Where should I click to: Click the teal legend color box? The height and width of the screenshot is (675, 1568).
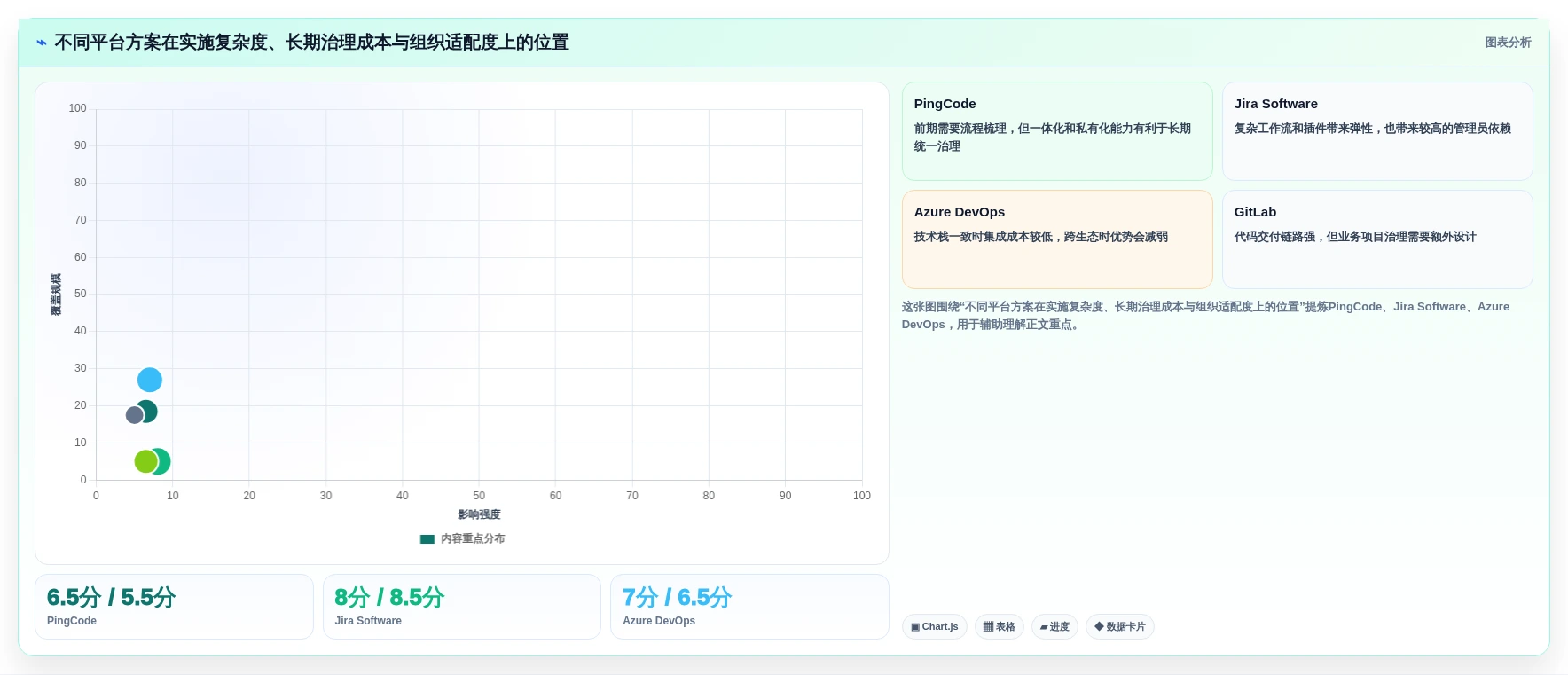click(x=427, y=538)
